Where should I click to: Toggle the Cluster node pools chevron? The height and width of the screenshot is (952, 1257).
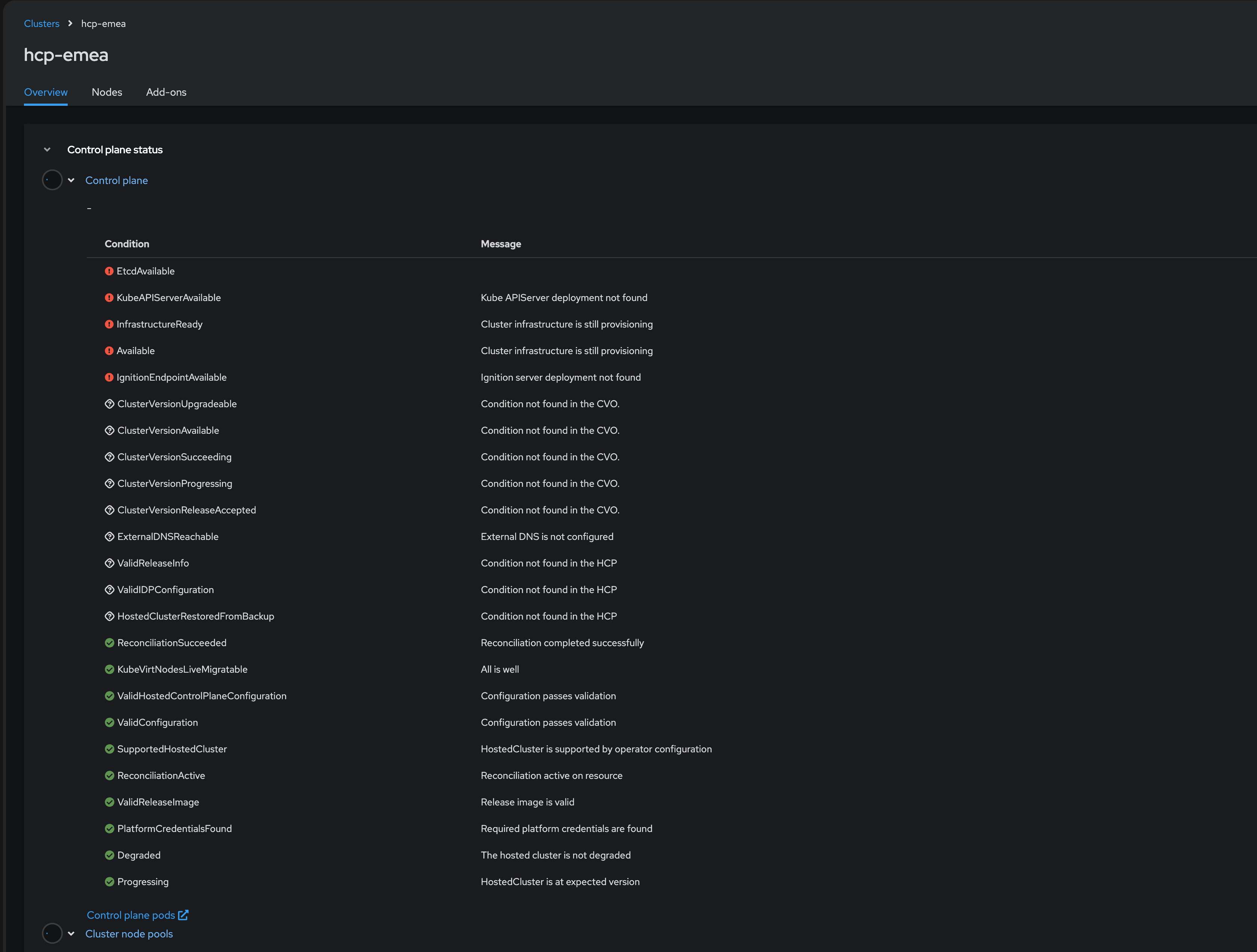point(71,934)
